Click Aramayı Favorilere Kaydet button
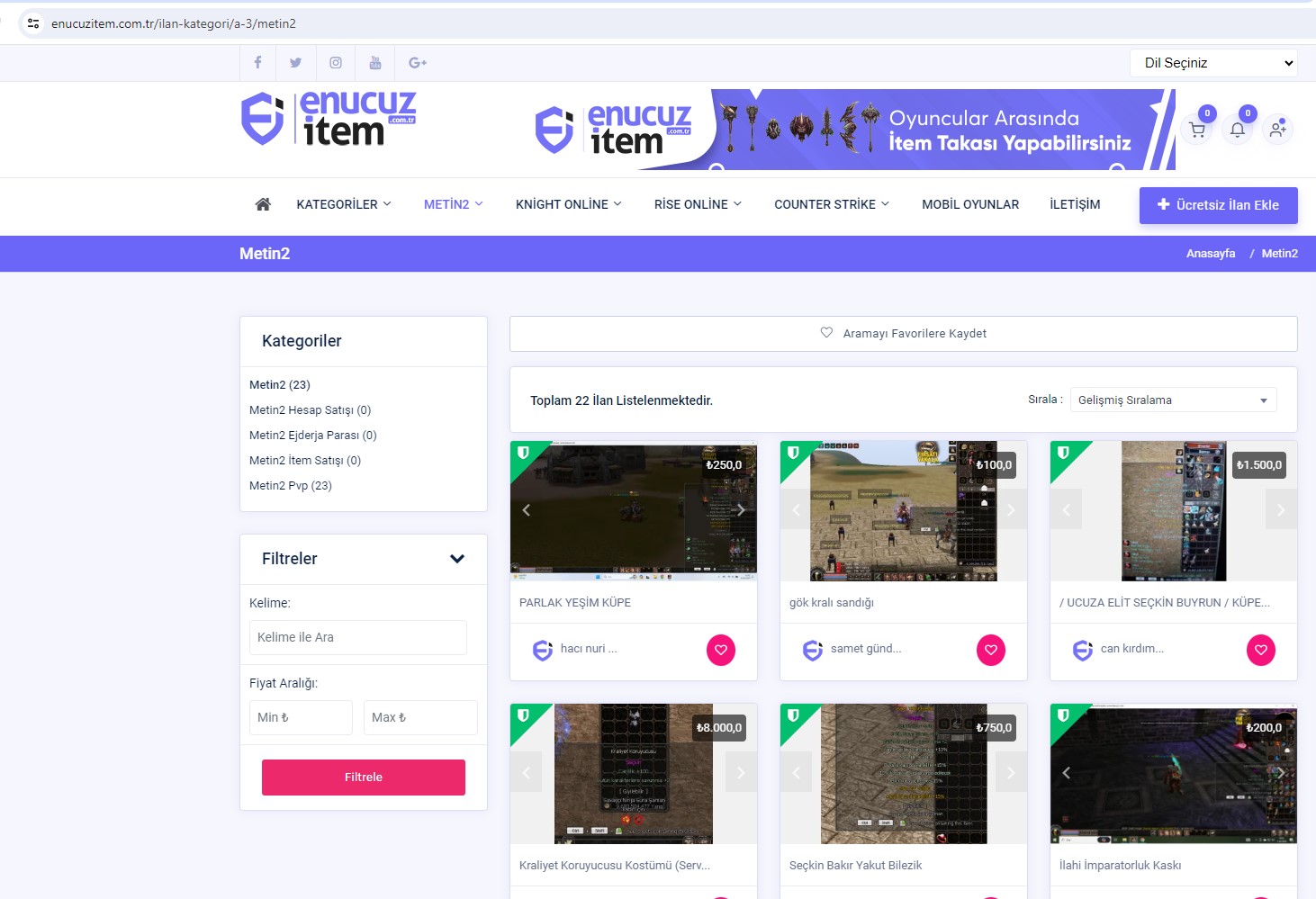The width and height of the screenshot is (1316, 899). pyautogui.click(x=904, y=334)
